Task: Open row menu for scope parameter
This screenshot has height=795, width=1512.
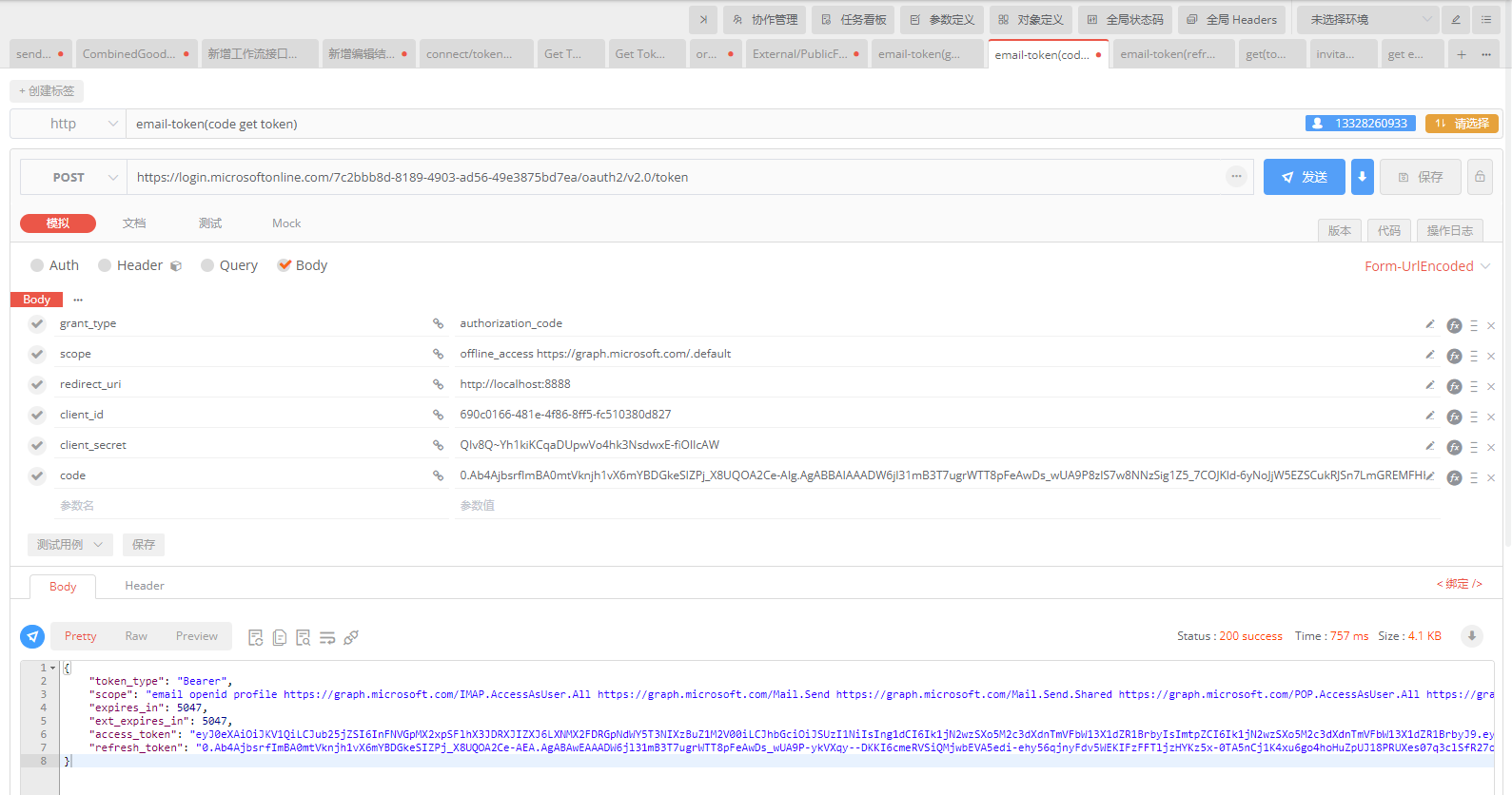Action: click(x=1474, y=356)
